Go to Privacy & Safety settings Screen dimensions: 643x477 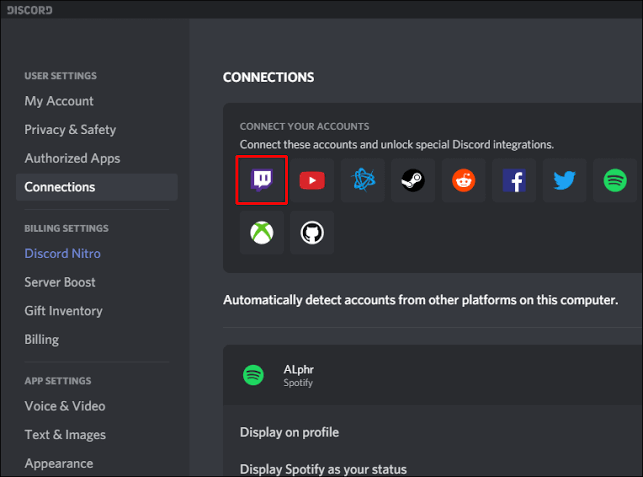click(x=70, y=130)
